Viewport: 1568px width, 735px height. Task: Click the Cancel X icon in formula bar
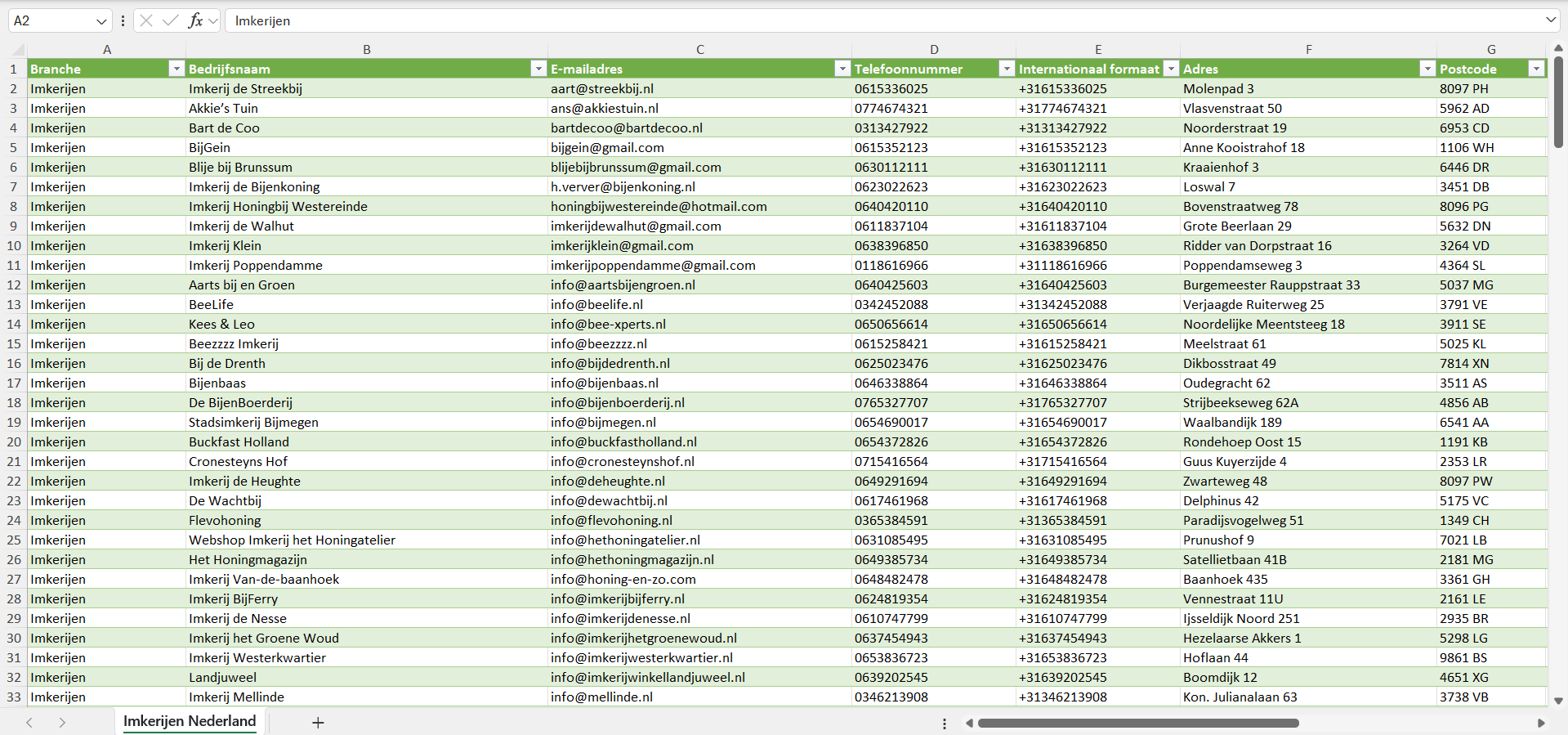pos(146,20)
